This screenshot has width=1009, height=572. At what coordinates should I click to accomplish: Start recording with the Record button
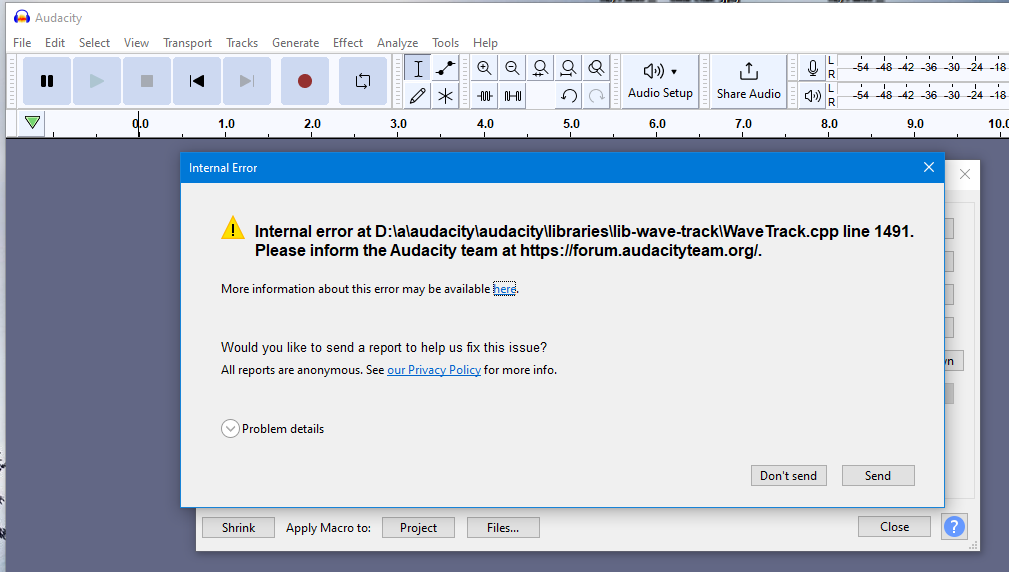click(305, 81)
